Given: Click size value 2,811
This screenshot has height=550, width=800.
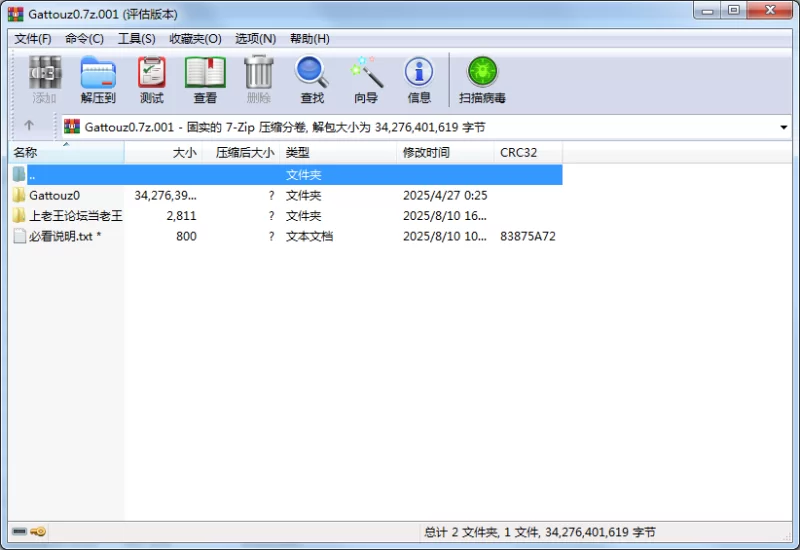Looking at the screenshot, I should (181, 216).
